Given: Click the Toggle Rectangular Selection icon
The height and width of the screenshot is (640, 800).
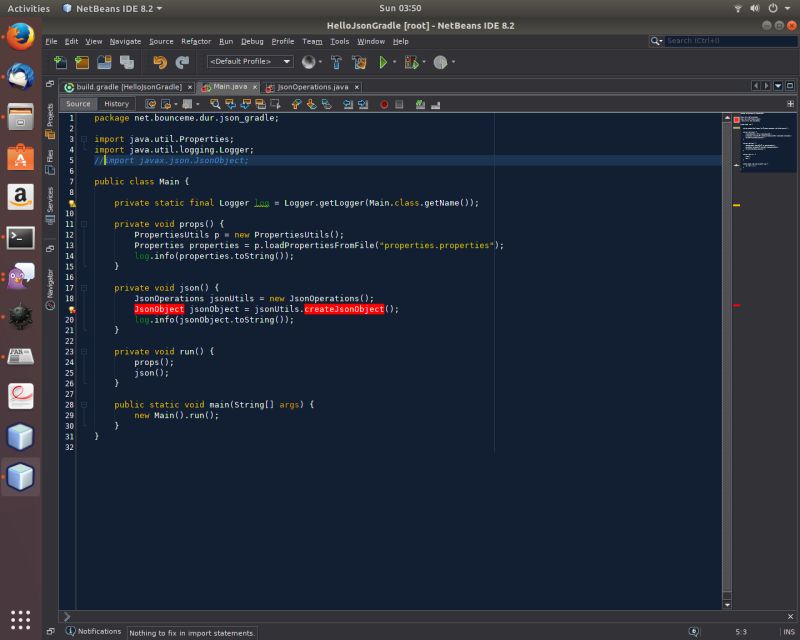Looking at the screenshot, I should 276,104.
